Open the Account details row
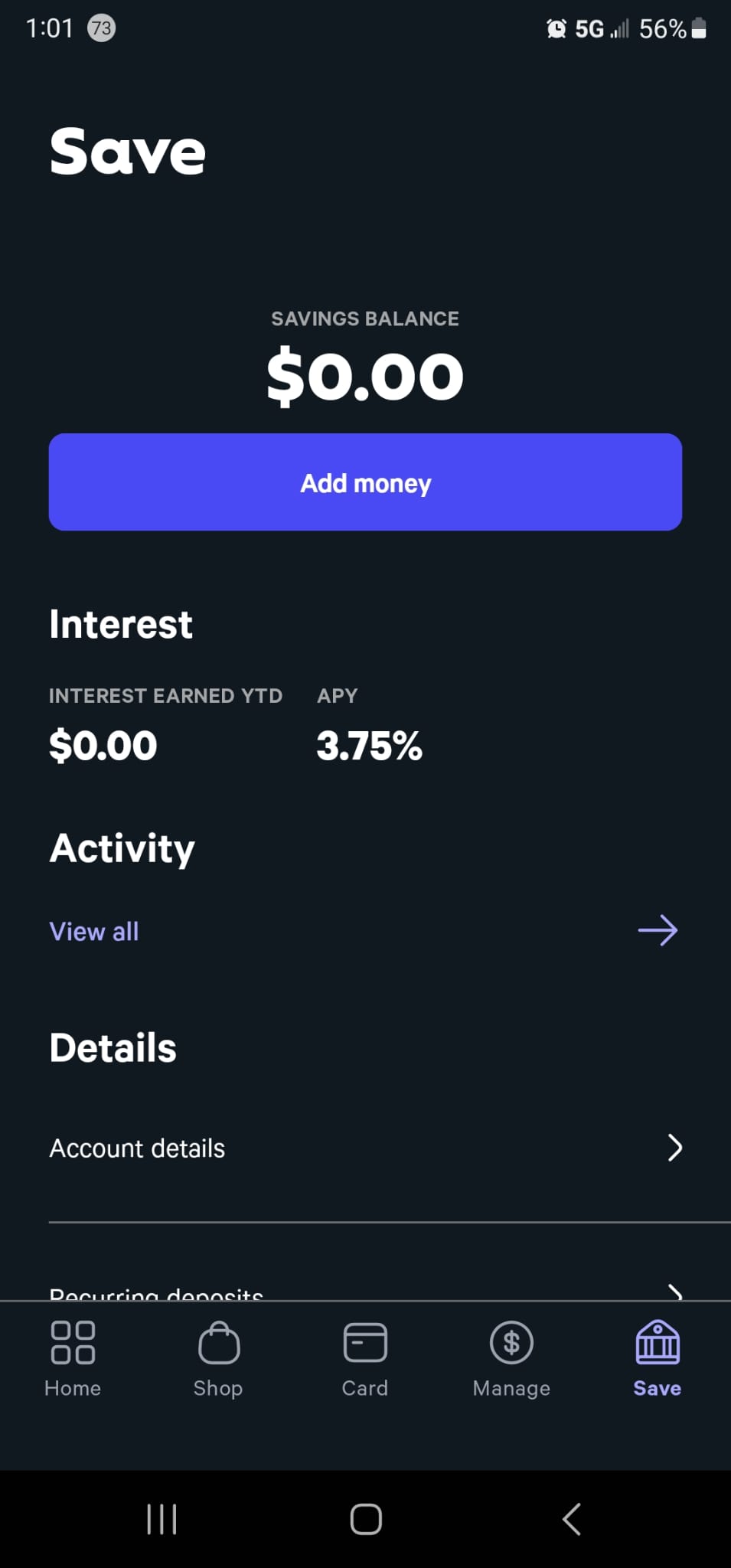 click(366, 1148)
